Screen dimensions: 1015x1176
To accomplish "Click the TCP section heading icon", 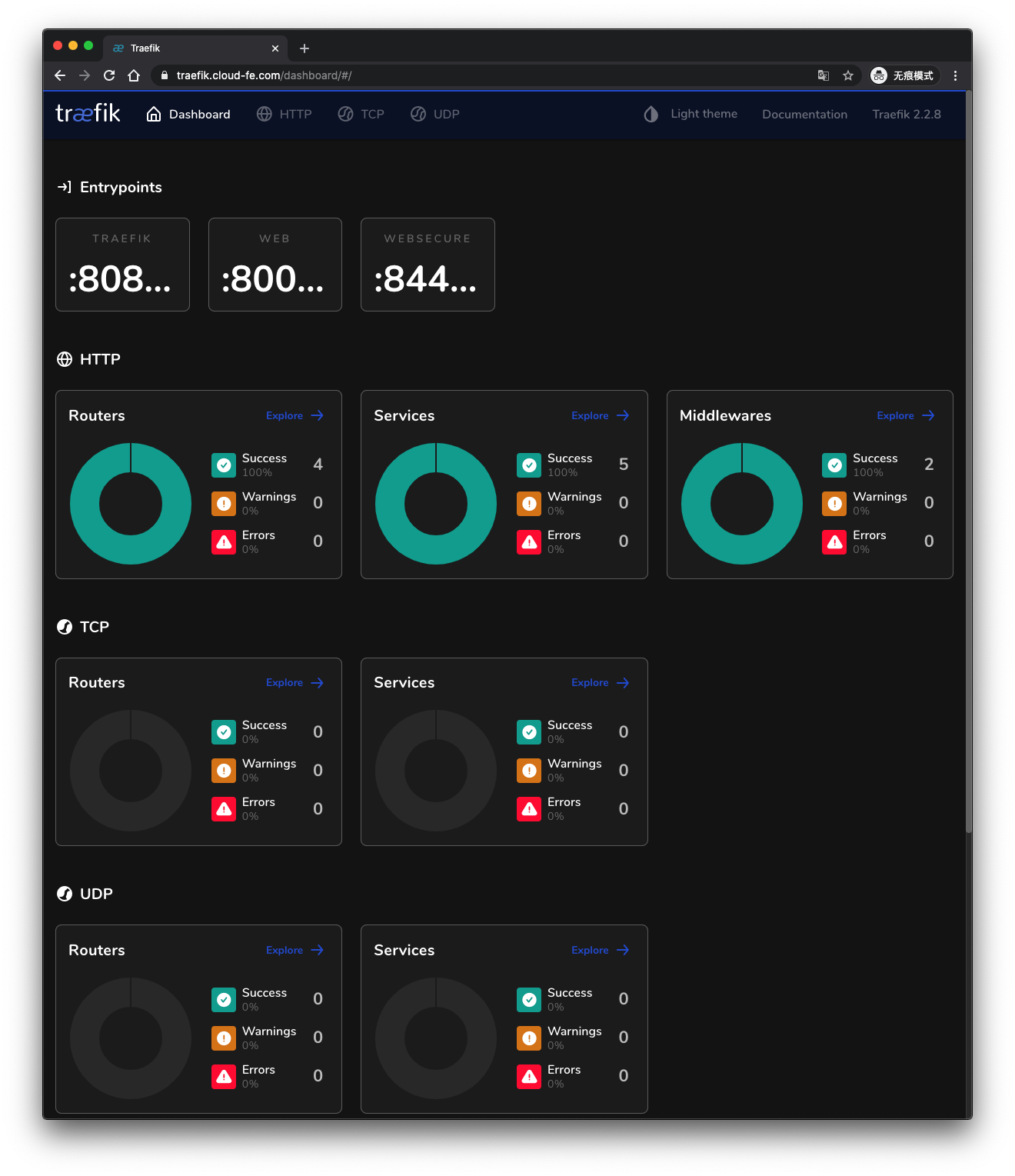I will (65, 627).
